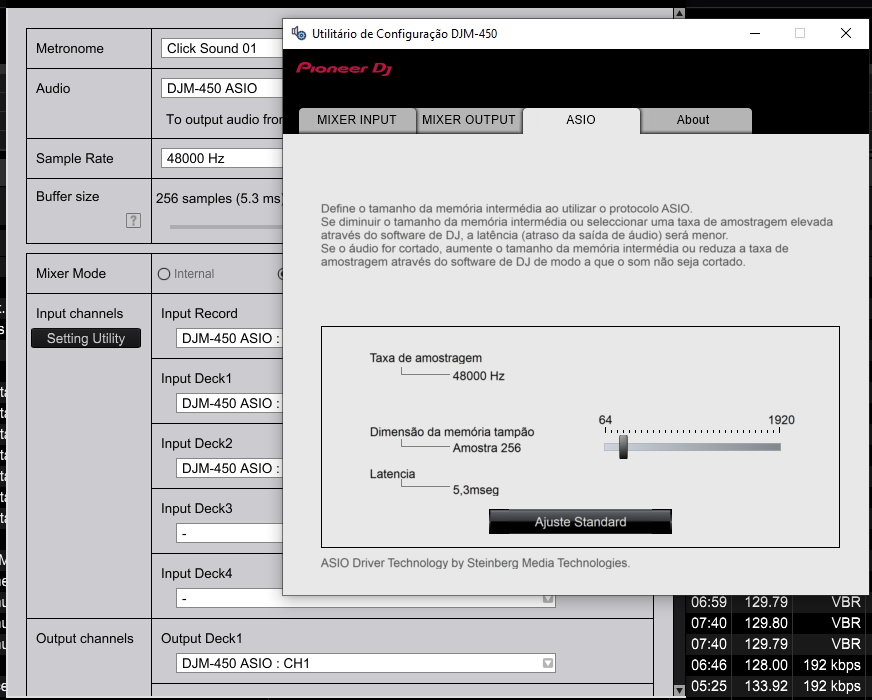Click the '48000 Hz' Taxa de amostragem value
The width and height of the screenshot is (872, 700).
pos(478,376)
